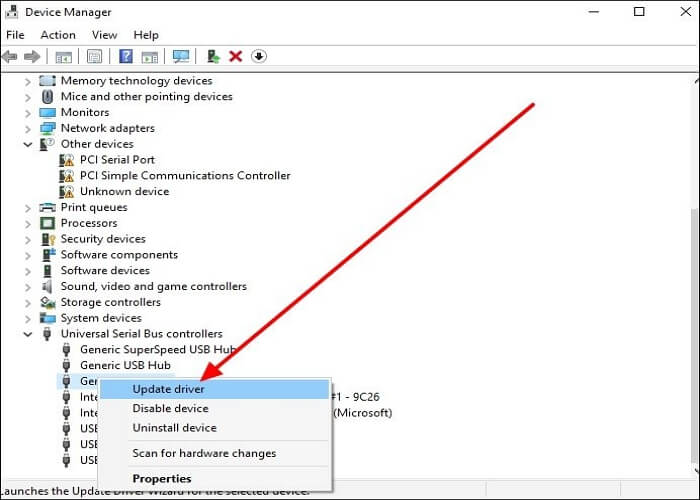Choose Scan for hardware changes in context menu
The height and width of the screenshot is (500, 700).
215,453
